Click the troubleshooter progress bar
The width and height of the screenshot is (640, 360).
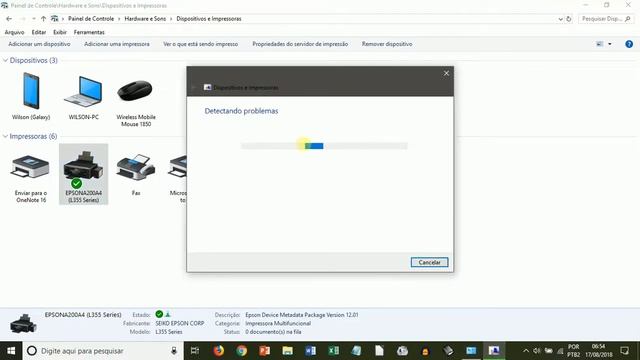(324, 146)
